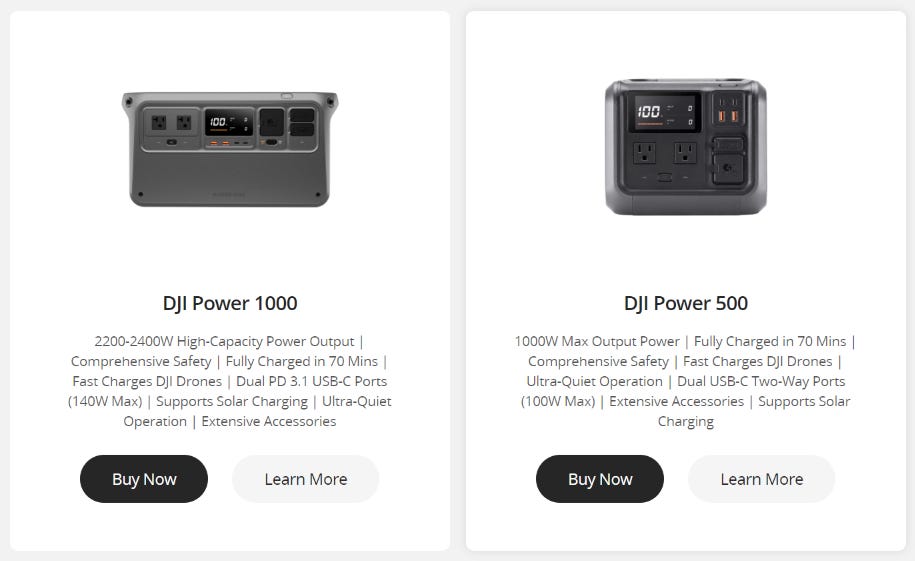Click the left AC outlet on Power 500 image

pyautogui.click(x=644, y=154)
